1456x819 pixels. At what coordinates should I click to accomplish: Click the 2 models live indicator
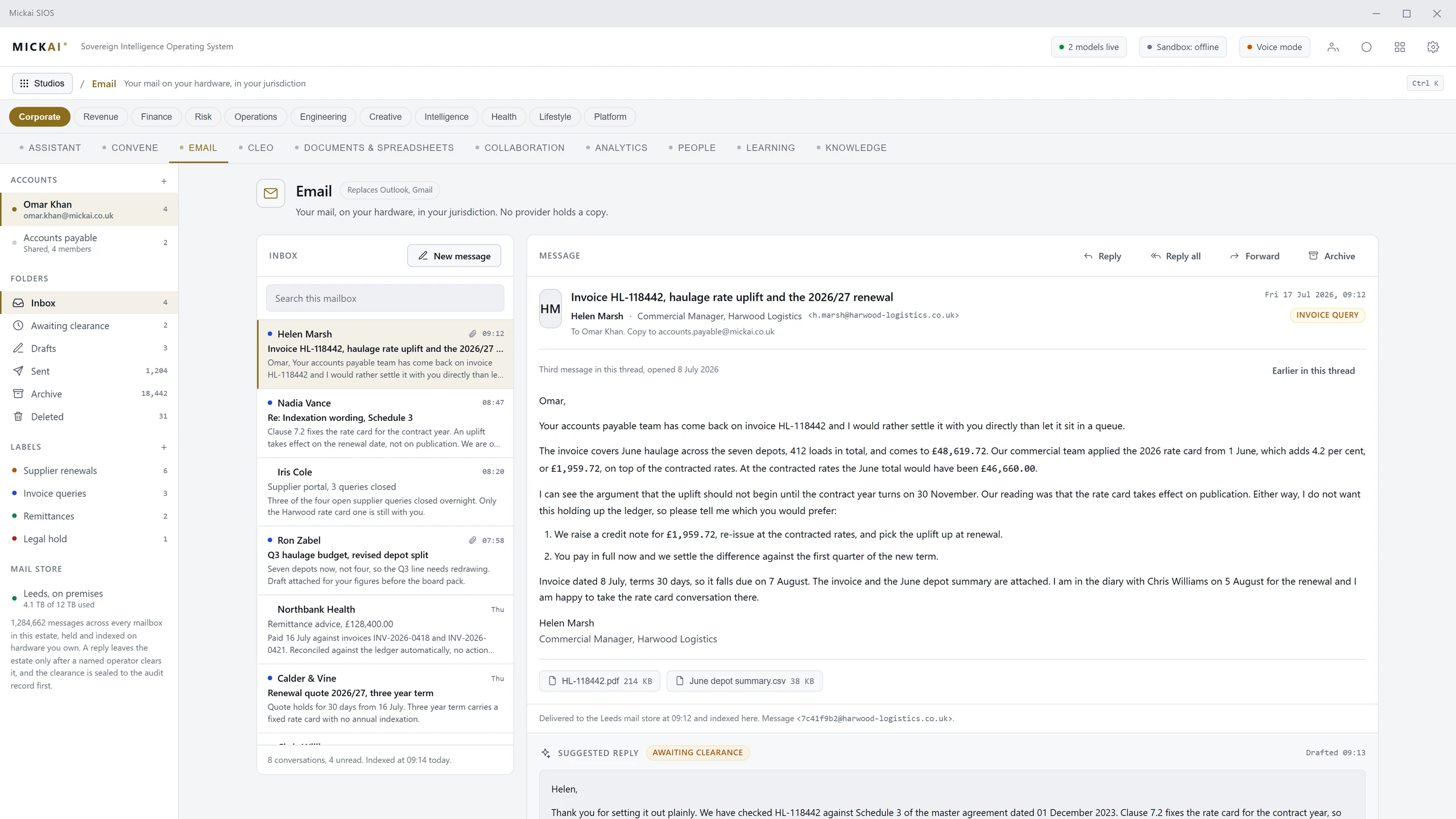(1089, 47)
